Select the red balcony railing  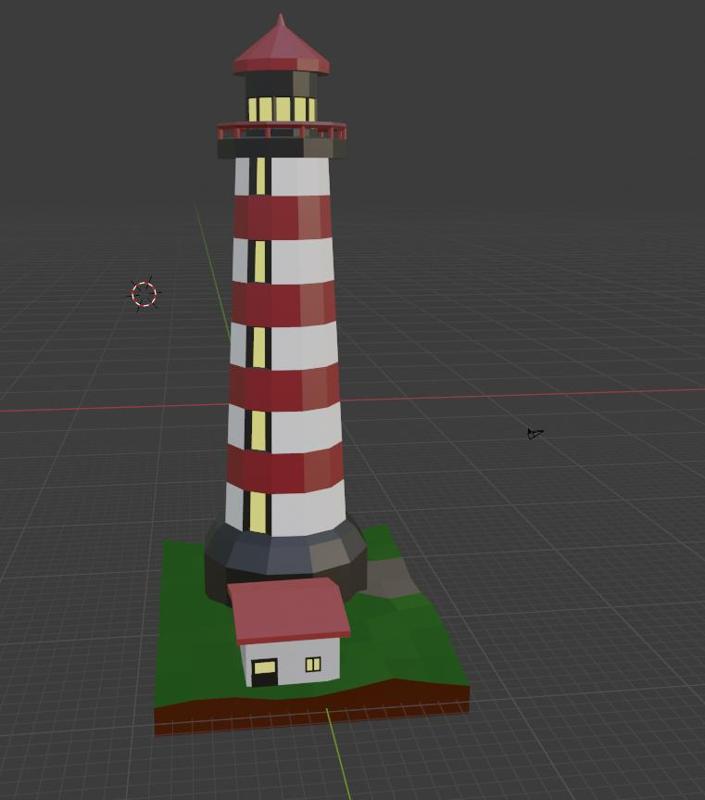coord(282,131)
